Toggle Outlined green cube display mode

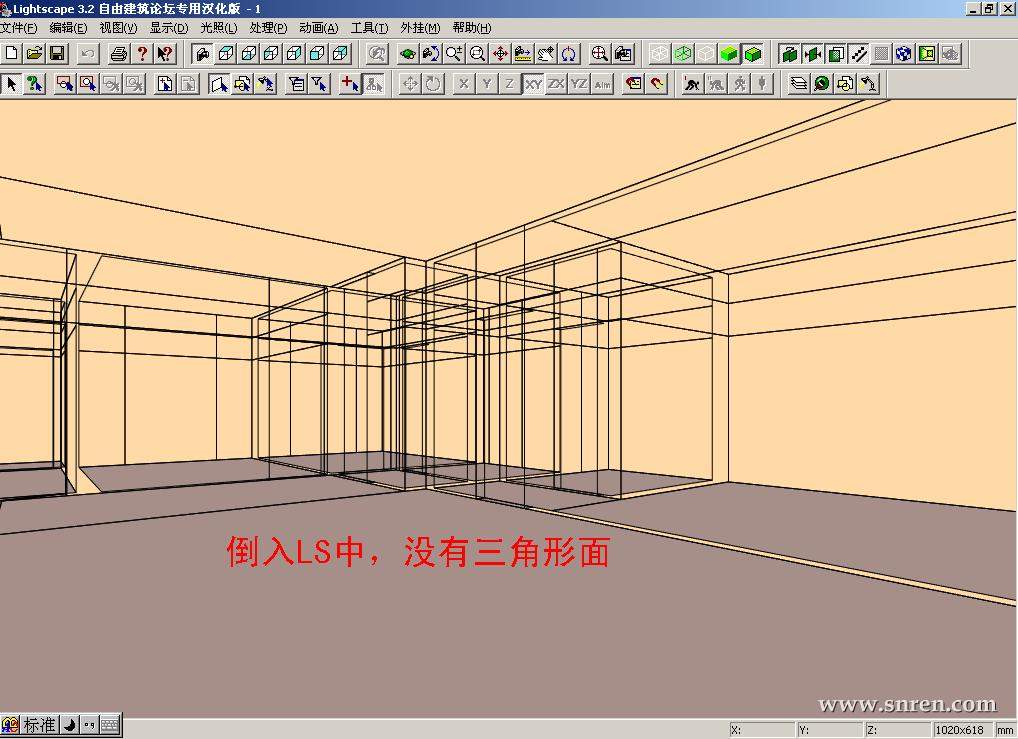point(752,53)
